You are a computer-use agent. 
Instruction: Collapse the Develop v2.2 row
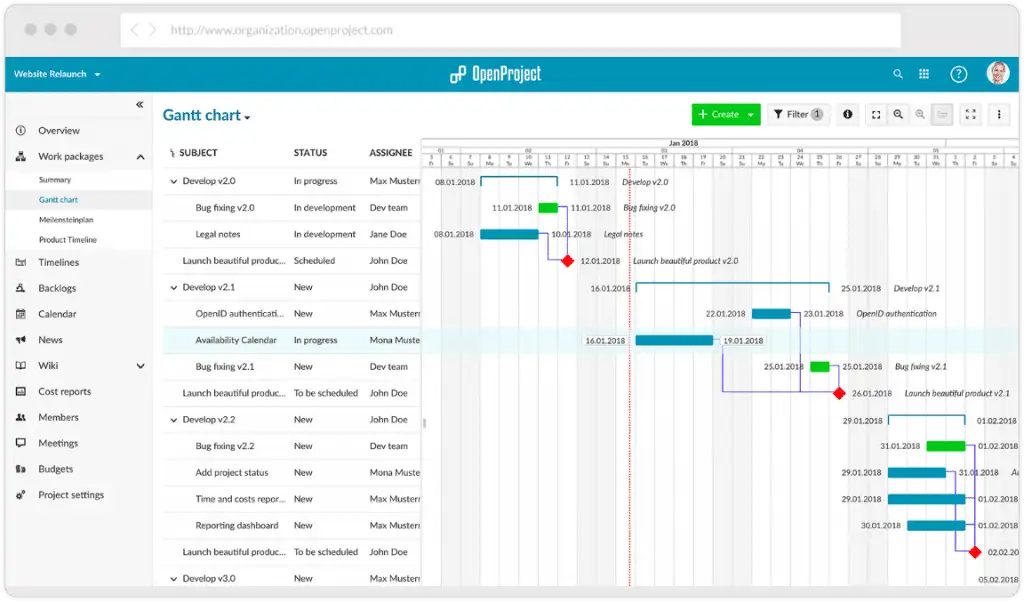click(174, 420)
